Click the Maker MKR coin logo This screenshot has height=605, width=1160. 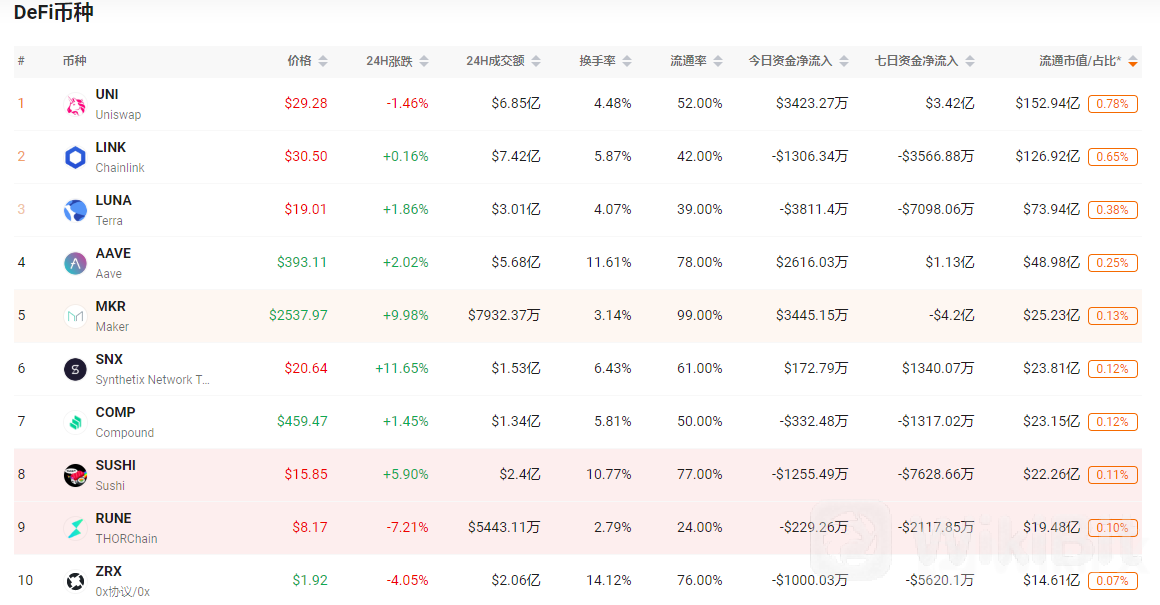[x=75, y=317]
